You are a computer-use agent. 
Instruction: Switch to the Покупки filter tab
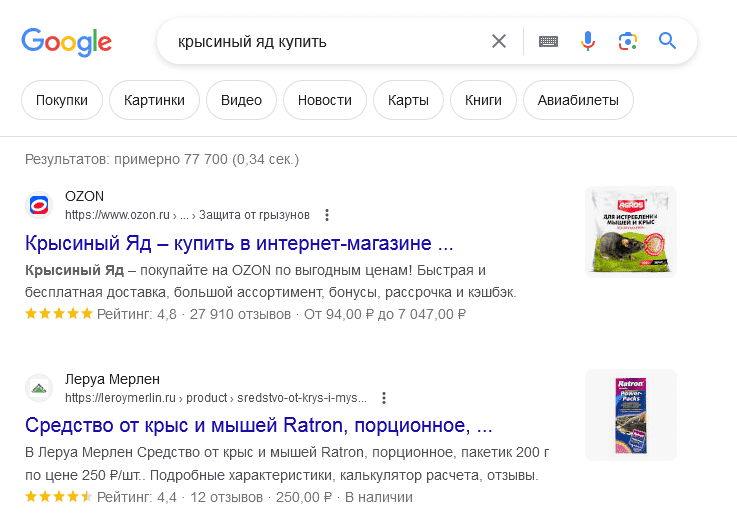(x=62, y=100)
